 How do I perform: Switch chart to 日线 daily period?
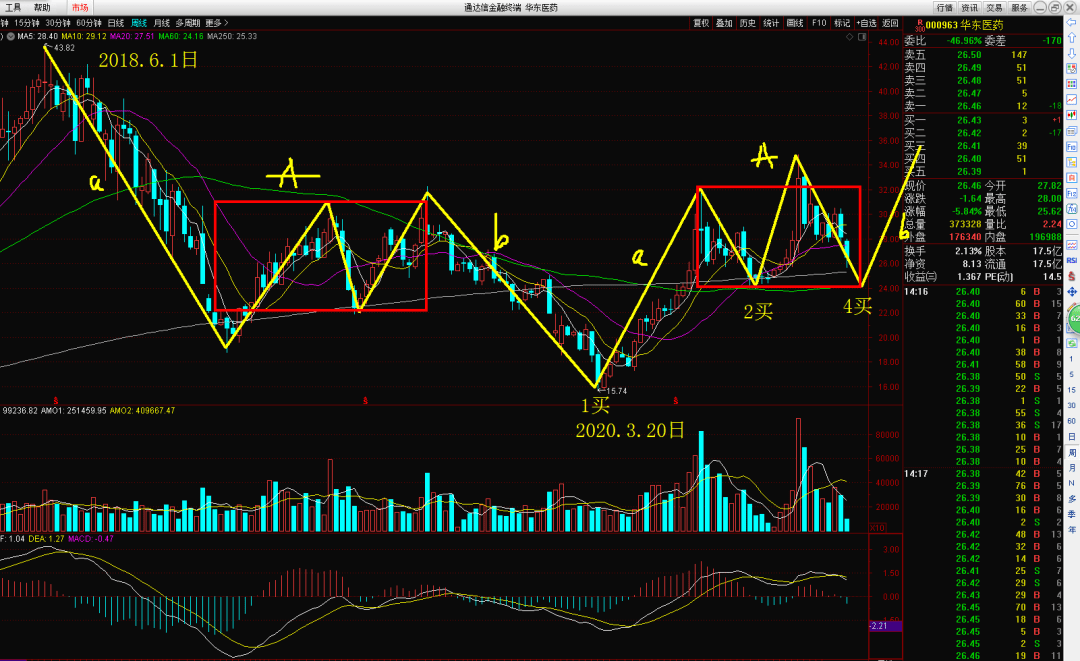(116, 22)
